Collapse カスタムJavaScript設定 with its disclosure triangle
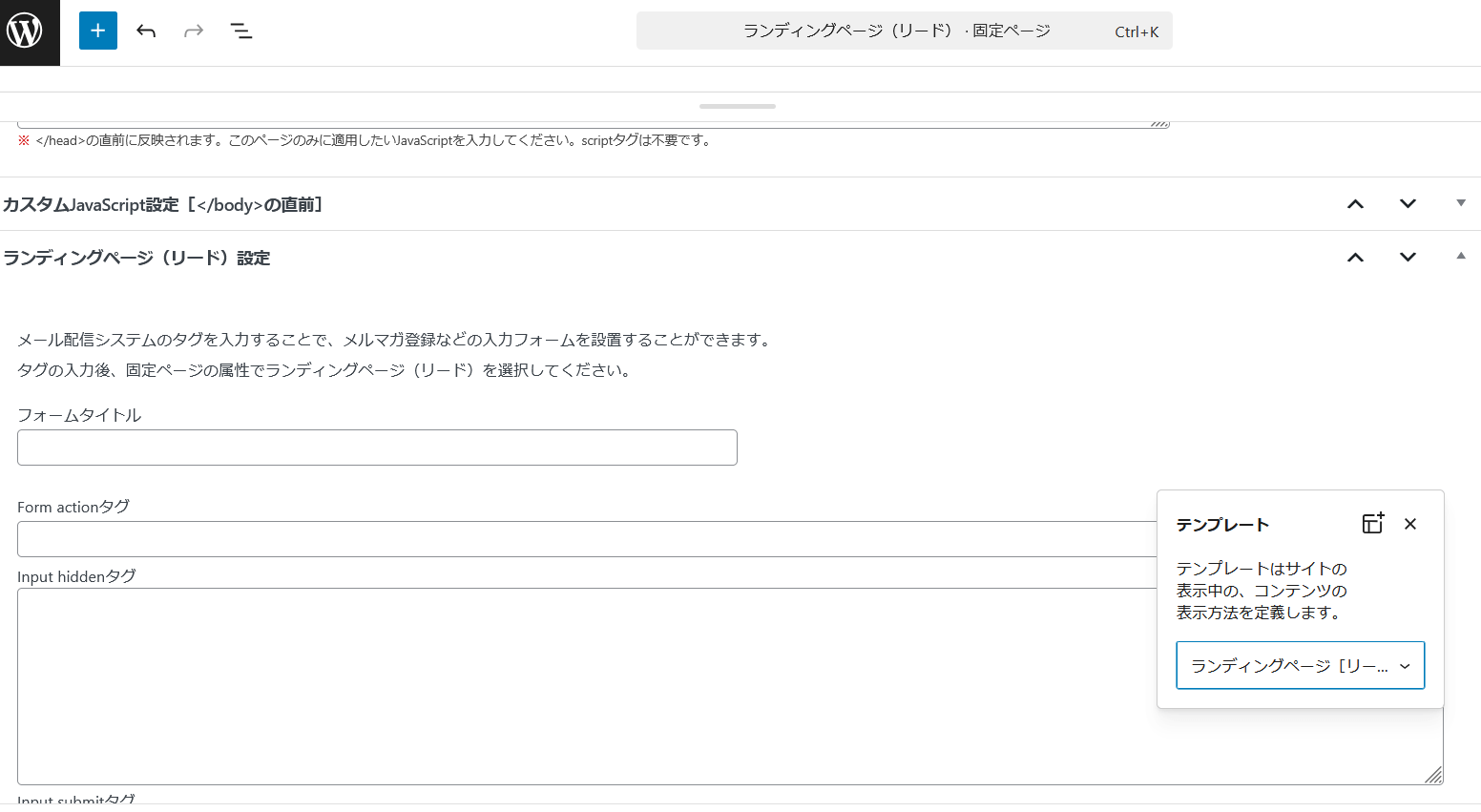1481x812 pixels. (1461, 203)
